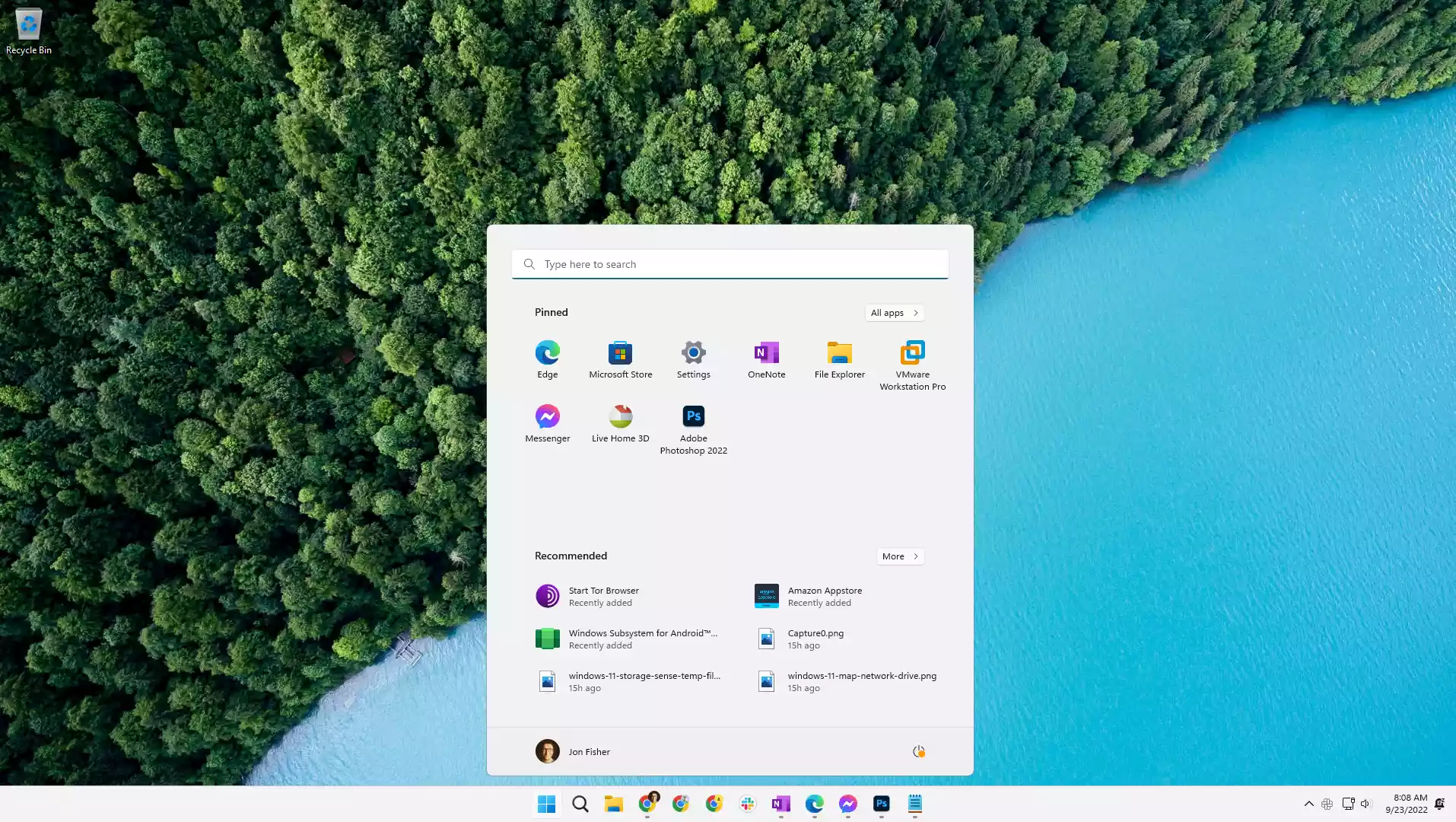Open Slack from the taskbar

[x=747, y=804]
